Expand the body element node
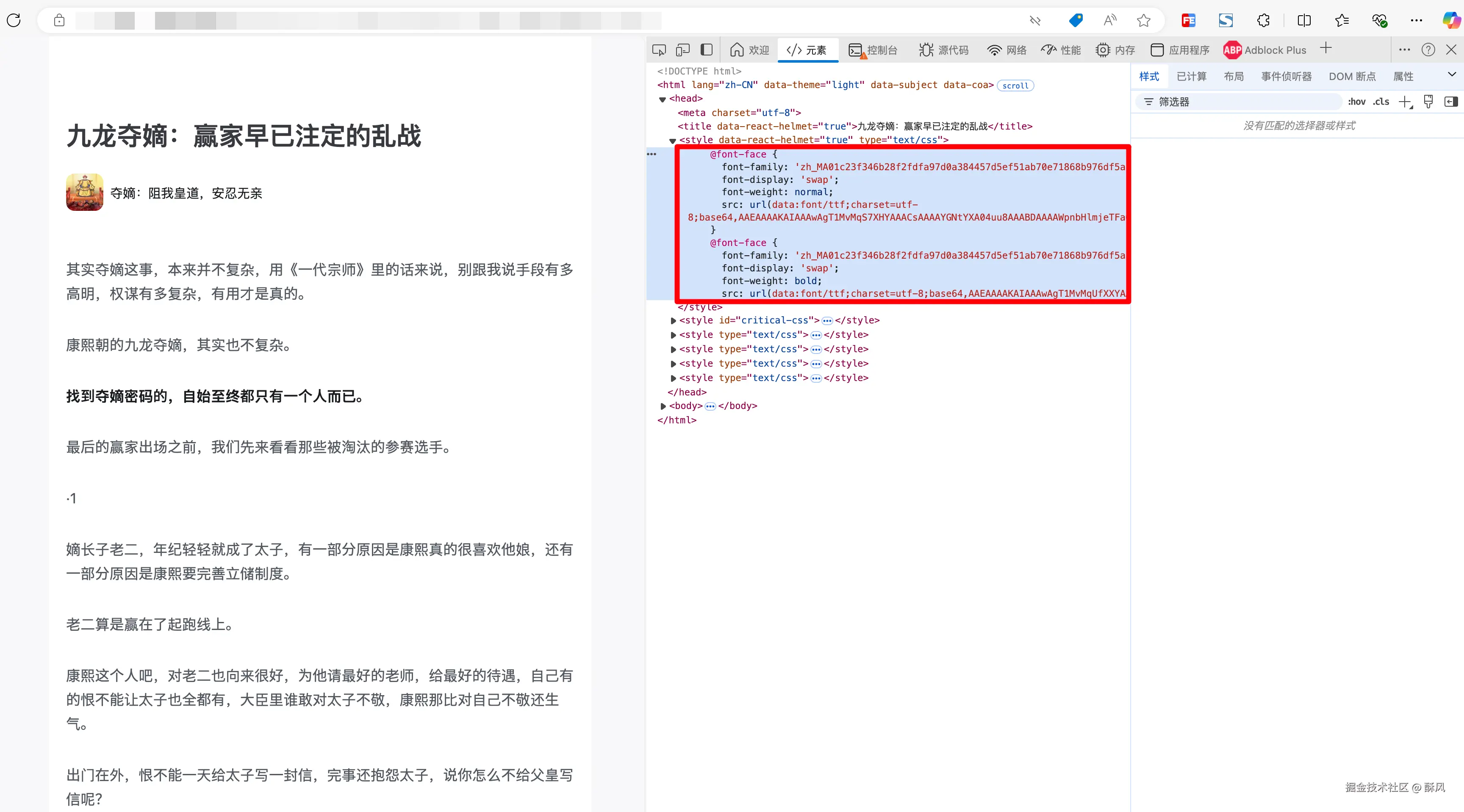This screenshot has width=1464, height=812. tap(663, 406)
